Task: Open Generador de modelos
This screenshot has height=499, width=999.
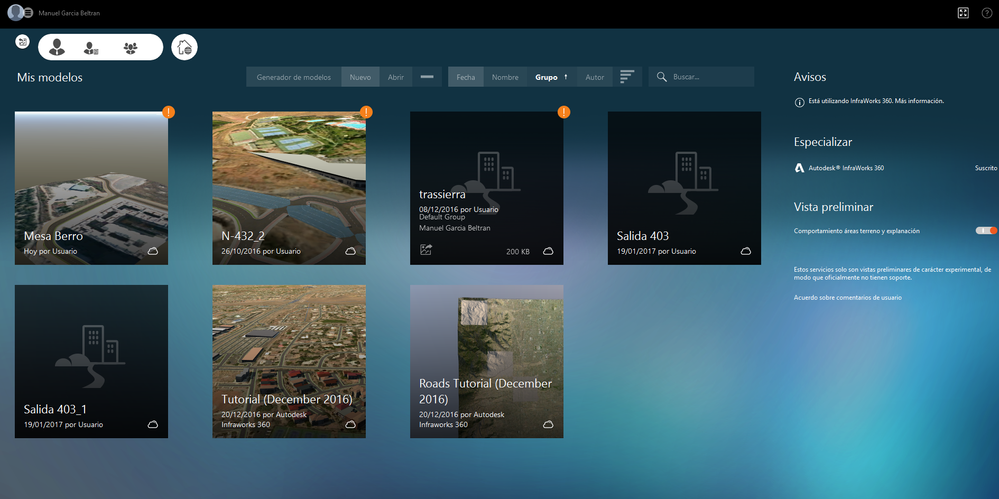Action: (x=294, y=77)
